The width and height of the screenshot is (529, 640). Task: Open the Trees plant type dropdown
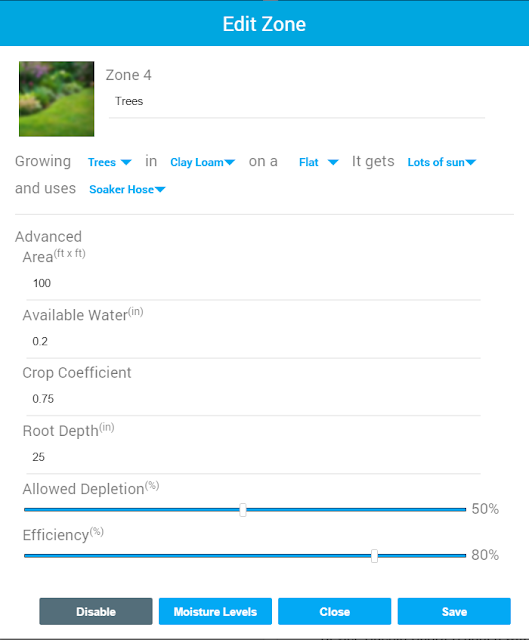pos(109,162)
